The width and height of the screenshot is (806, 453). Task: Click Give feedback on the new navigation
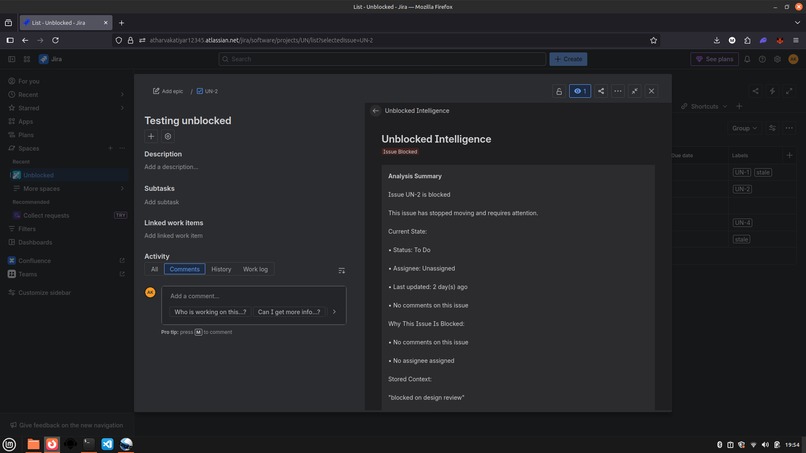(67, 425)
